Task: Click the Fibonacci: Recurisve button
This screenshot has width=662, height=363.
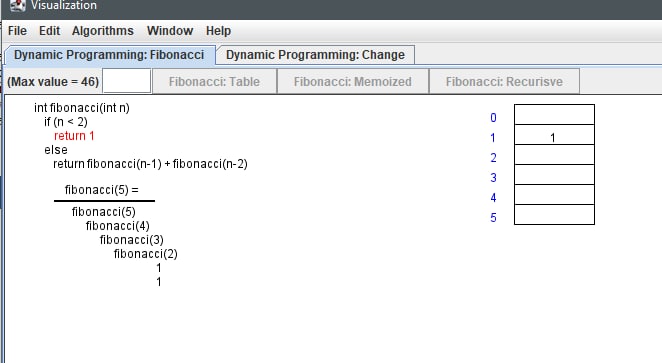Action: (x=504, y=81)
